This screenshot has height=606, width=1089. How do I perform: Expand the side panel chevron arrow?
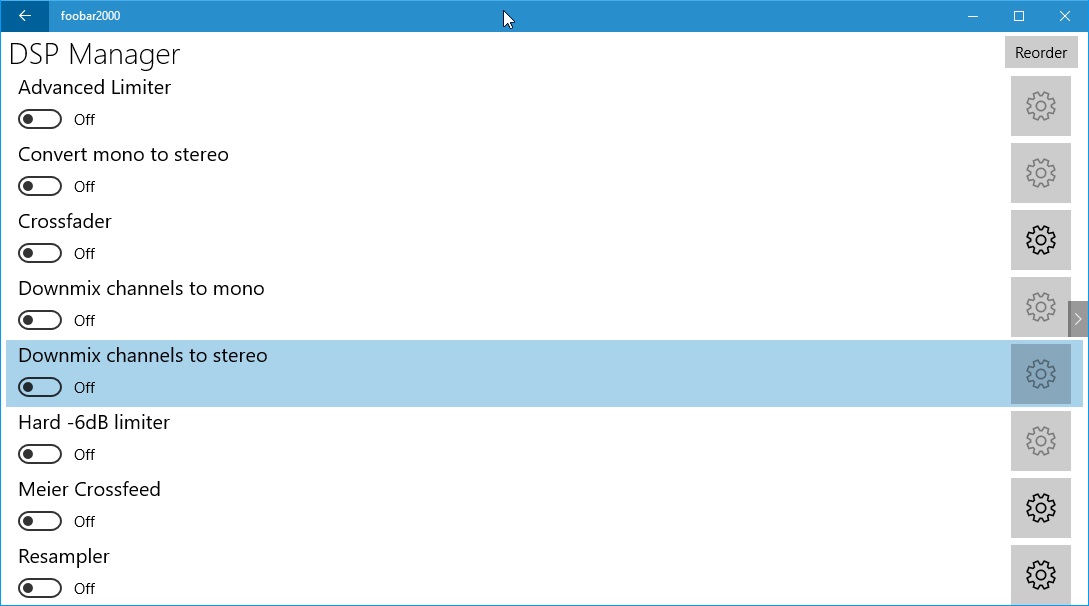click(1078, 319)
